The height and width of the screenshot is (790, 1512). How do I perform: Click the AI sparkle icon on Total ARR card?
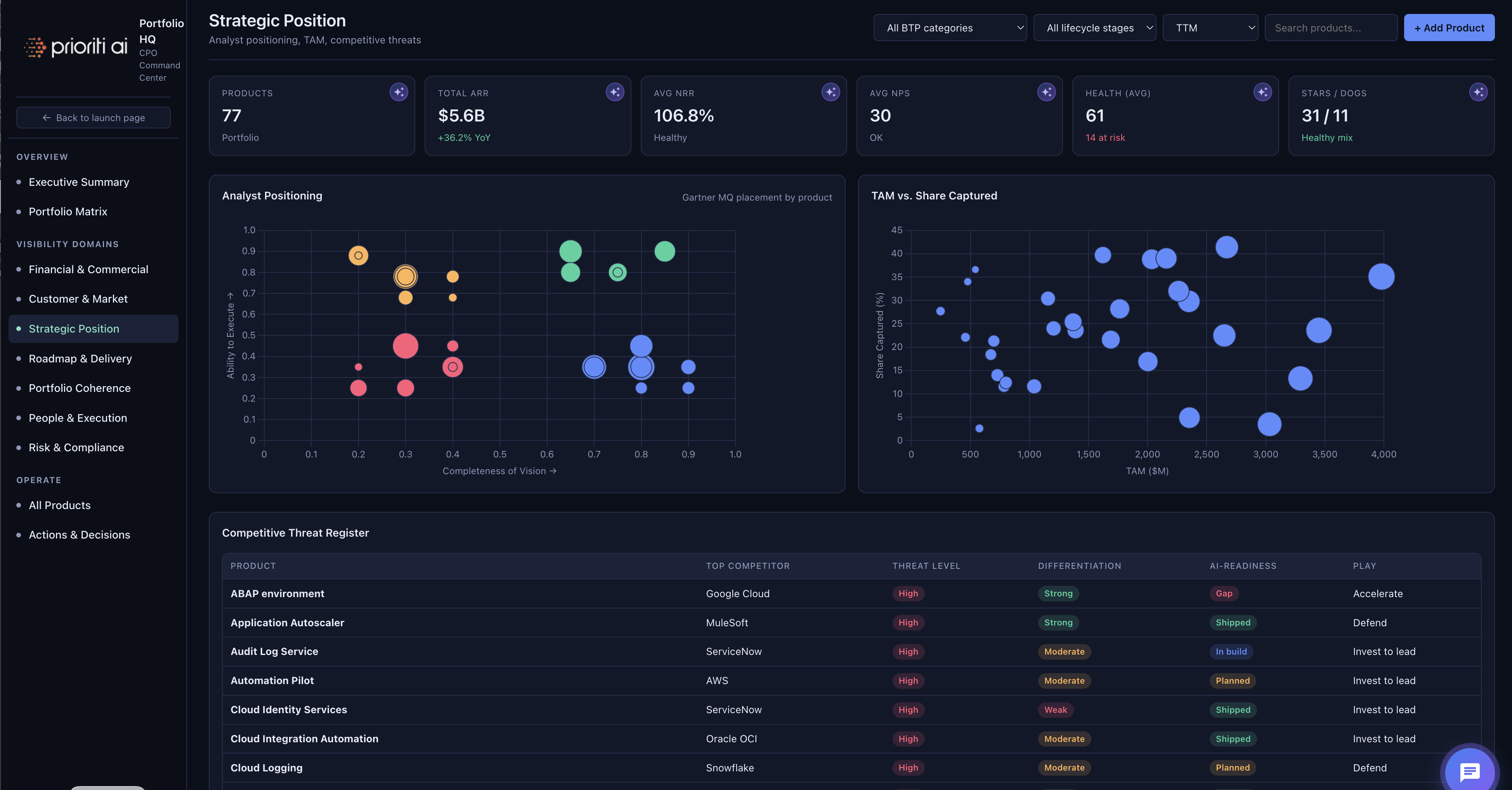tap(615, 92)
